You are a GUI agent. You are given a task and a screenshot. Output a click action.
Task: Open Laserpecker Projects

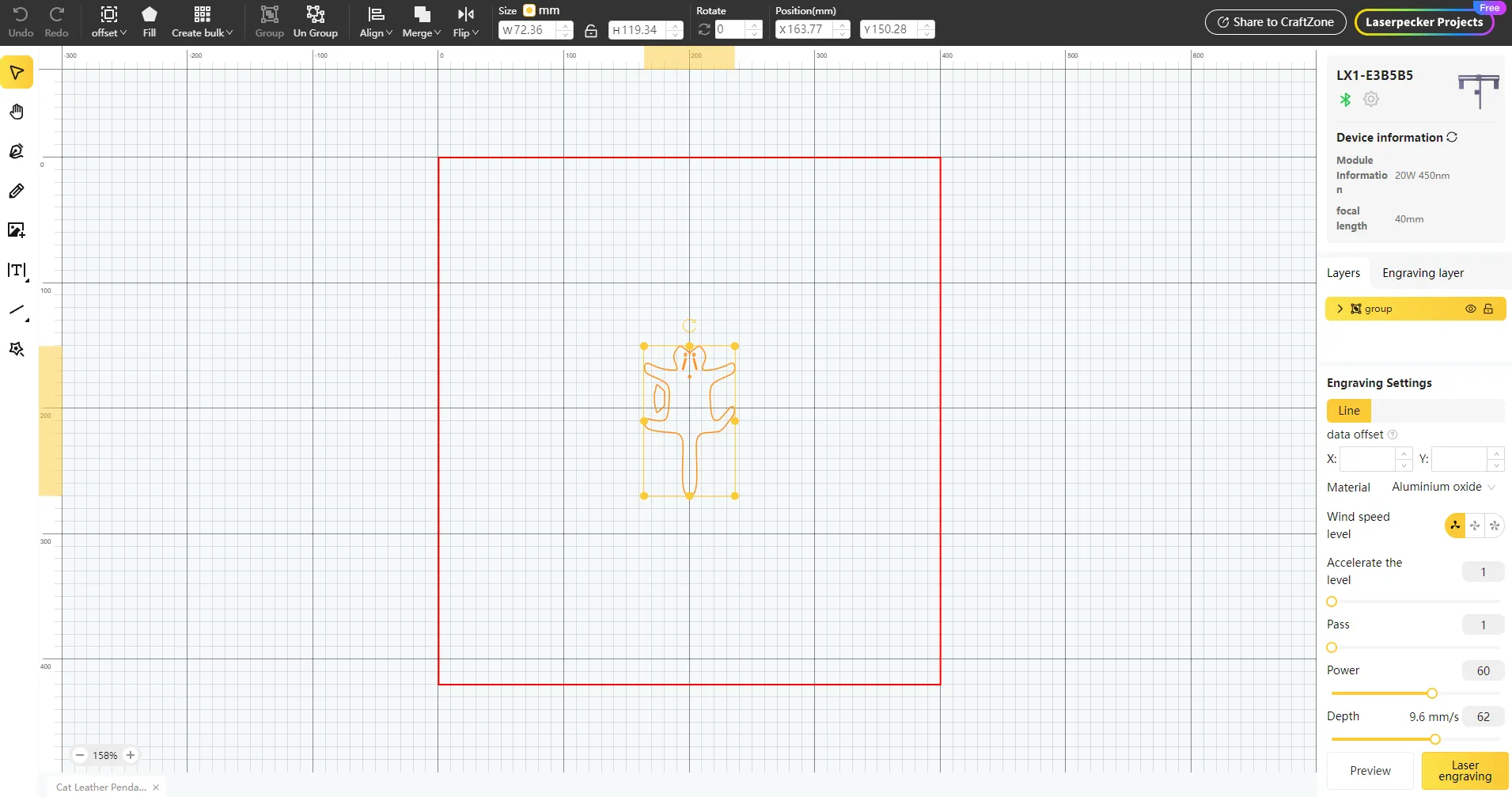(1424, 22)
